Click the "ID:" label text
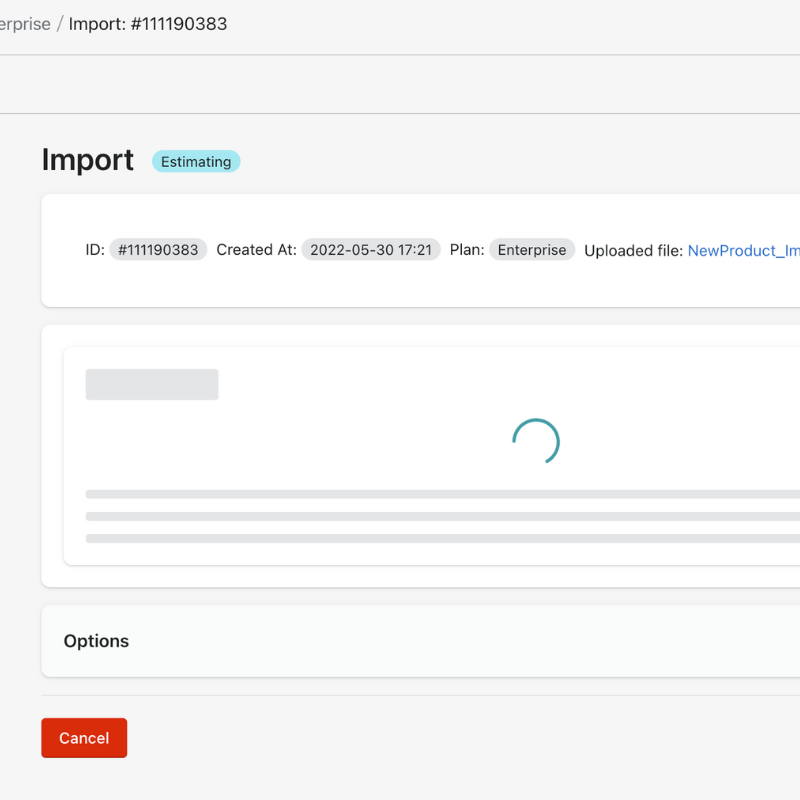 [95, 250]
